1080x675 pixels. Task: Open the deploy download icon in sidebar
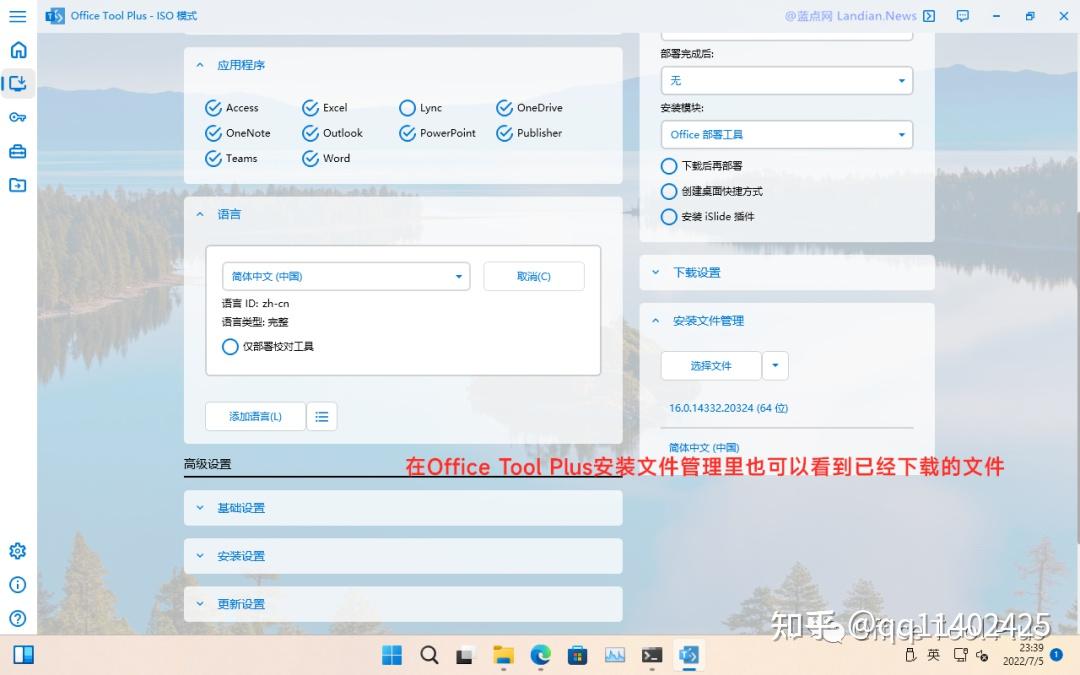(x=17, y=84)
